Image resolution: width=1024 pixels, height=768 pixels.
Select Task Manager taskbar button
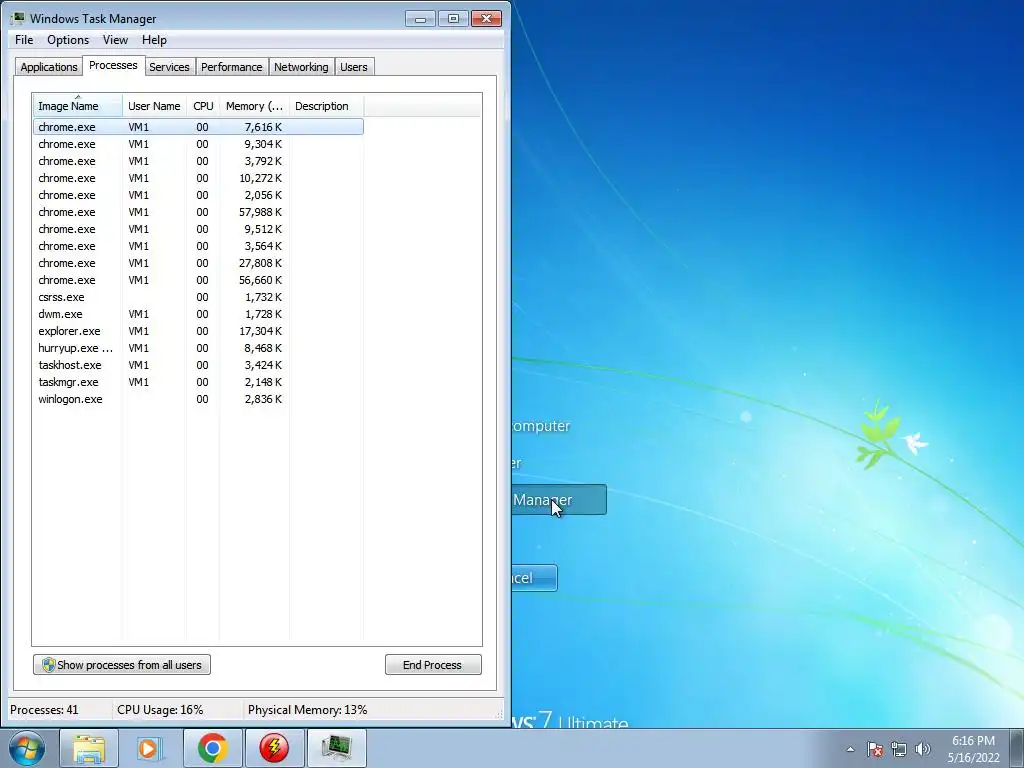336,748
